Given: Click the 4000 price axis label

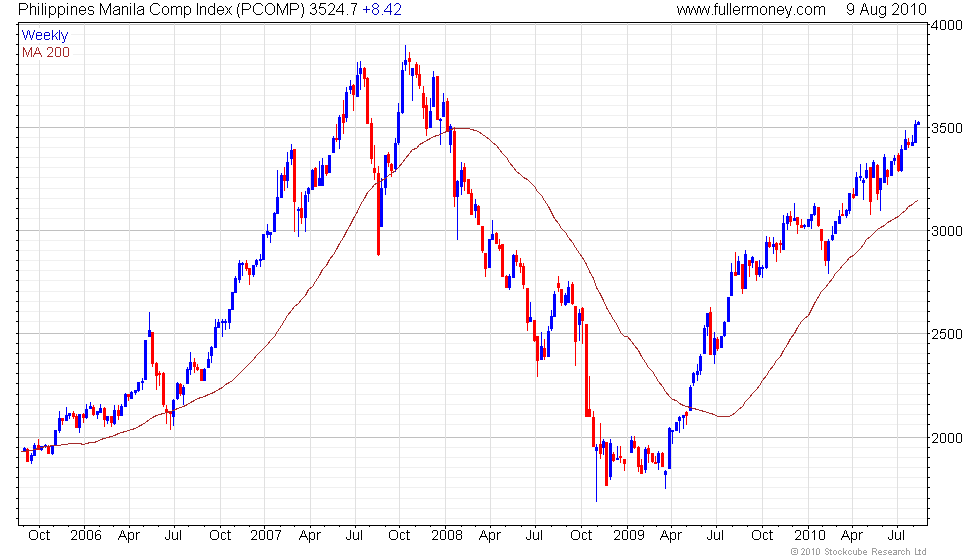Looking at the screenshot, I should pos(948,26).
